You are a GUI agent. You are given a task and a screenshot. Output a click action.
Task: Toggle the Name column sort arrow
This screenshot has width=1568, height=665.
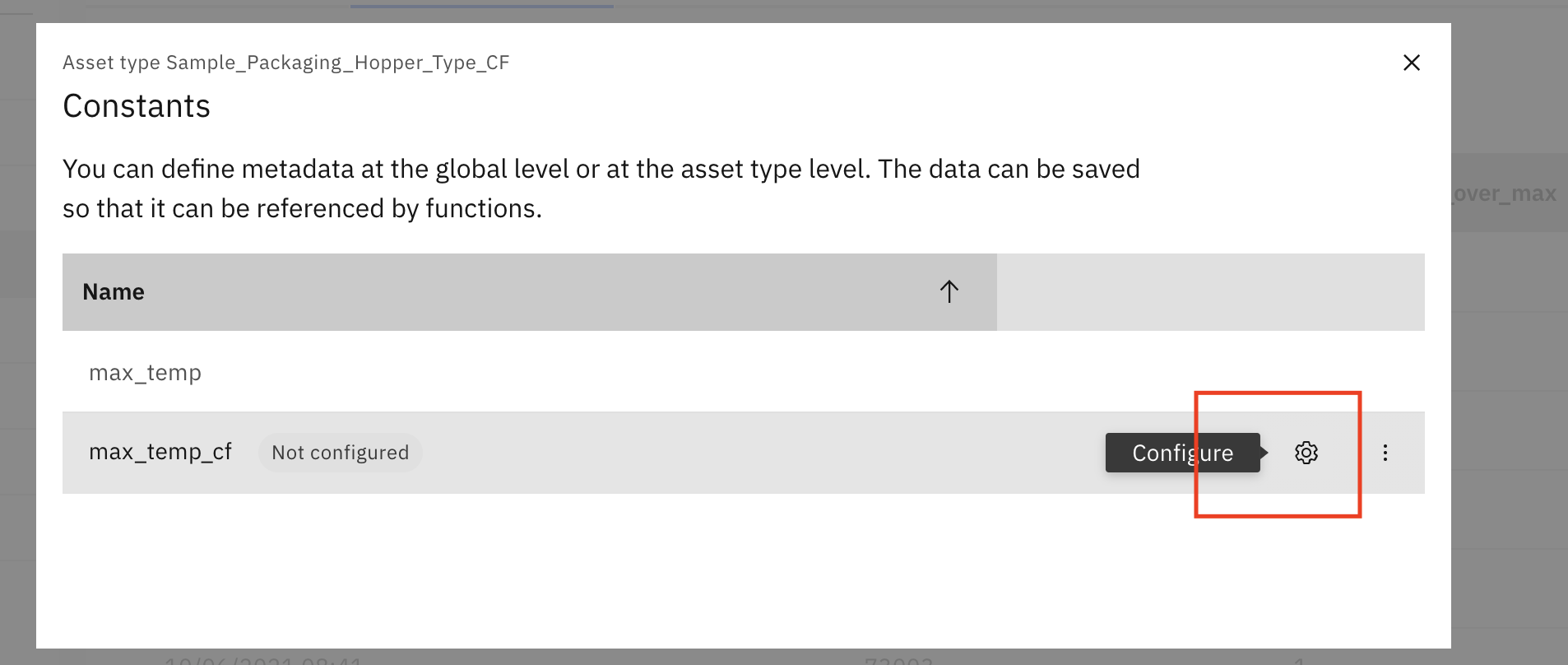[949, 291]
